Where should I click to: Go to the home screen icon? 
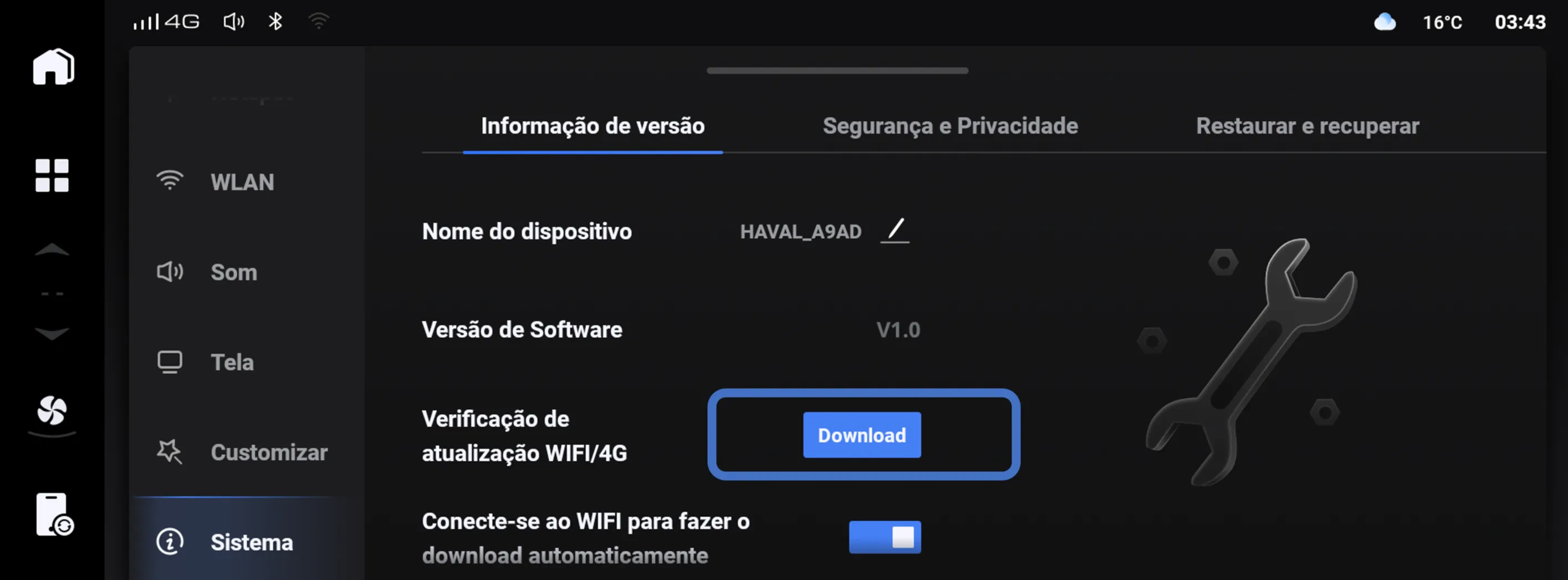[x=54, y=67]
